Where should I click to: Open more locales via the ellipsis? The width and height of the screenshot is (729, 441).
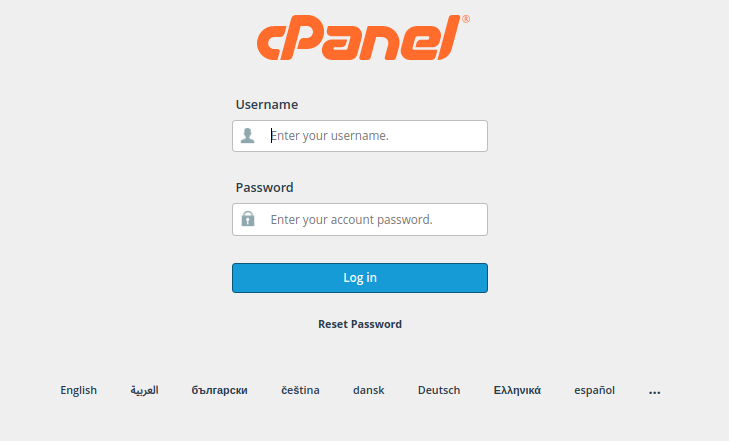(655, 391)
